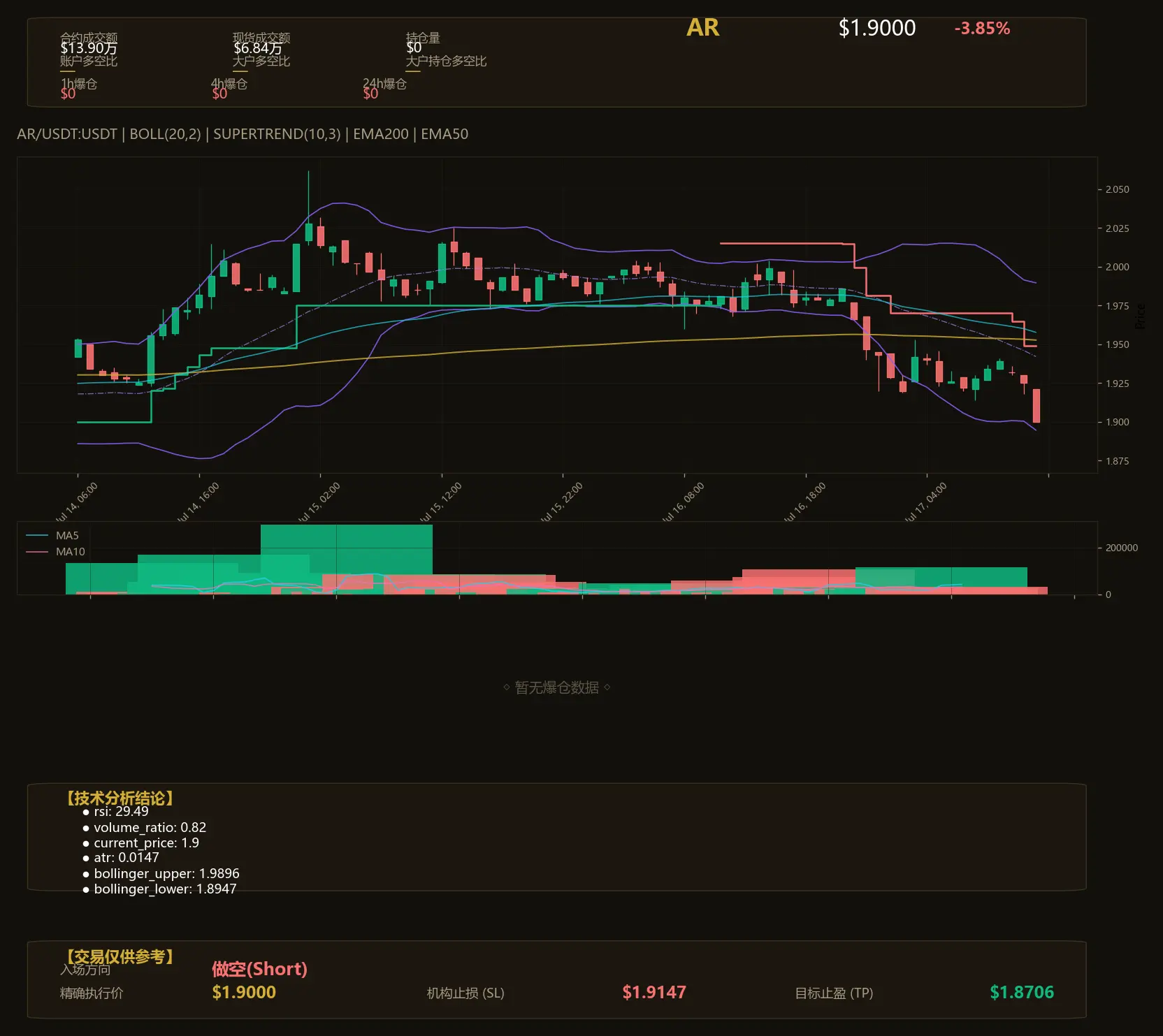The height and width of the screenshot is (1036, 1163).
Task: Select the $1.9000 current price header
Action: (877, 28)
